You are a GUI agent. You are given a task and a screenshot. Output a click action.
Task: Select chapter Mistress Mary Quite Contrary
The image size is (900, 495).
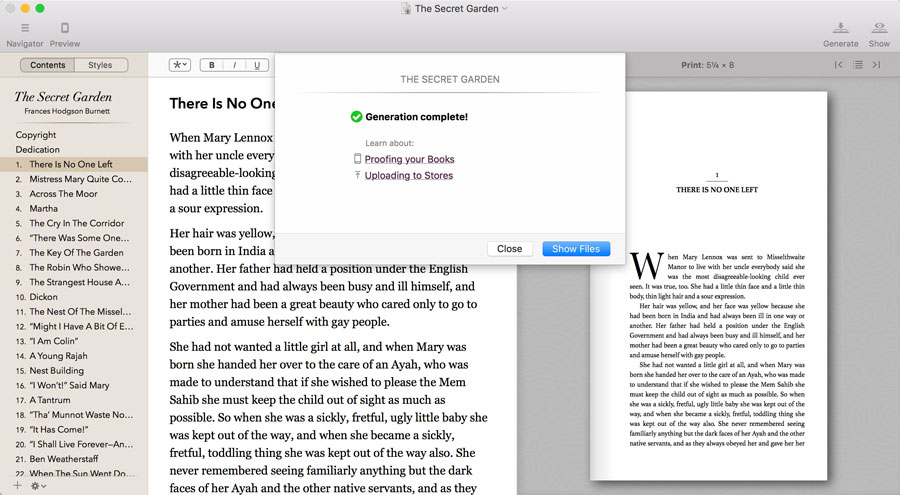[73, 179]
